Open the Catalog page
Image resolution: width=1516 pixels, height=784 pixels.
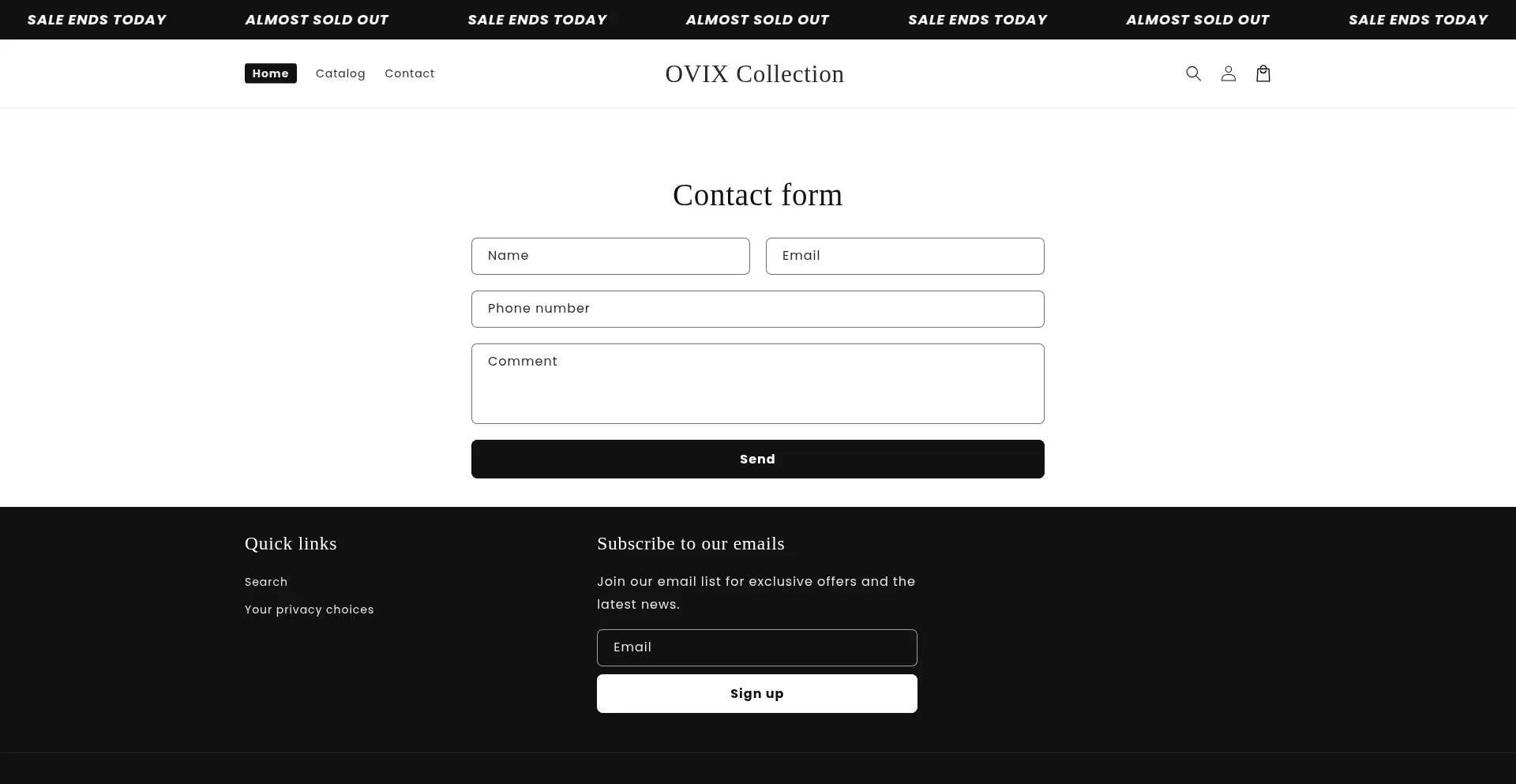[x=340, y=73]
